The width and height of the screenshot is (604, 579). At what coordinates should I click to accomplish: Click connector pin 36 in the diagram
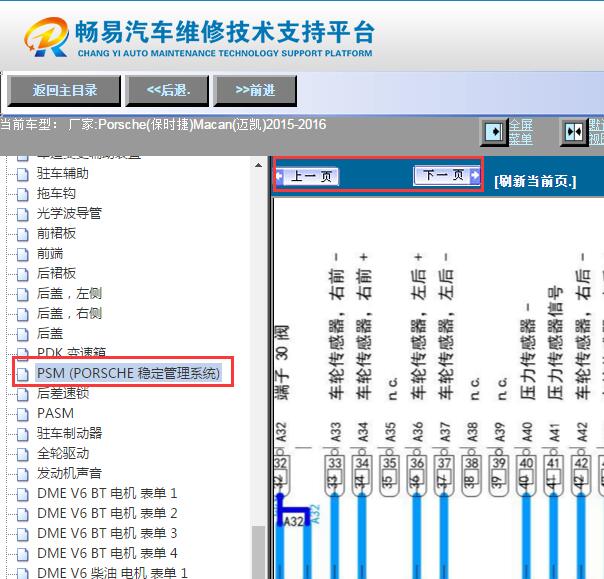pyautogui.click(x=417, y=476)
